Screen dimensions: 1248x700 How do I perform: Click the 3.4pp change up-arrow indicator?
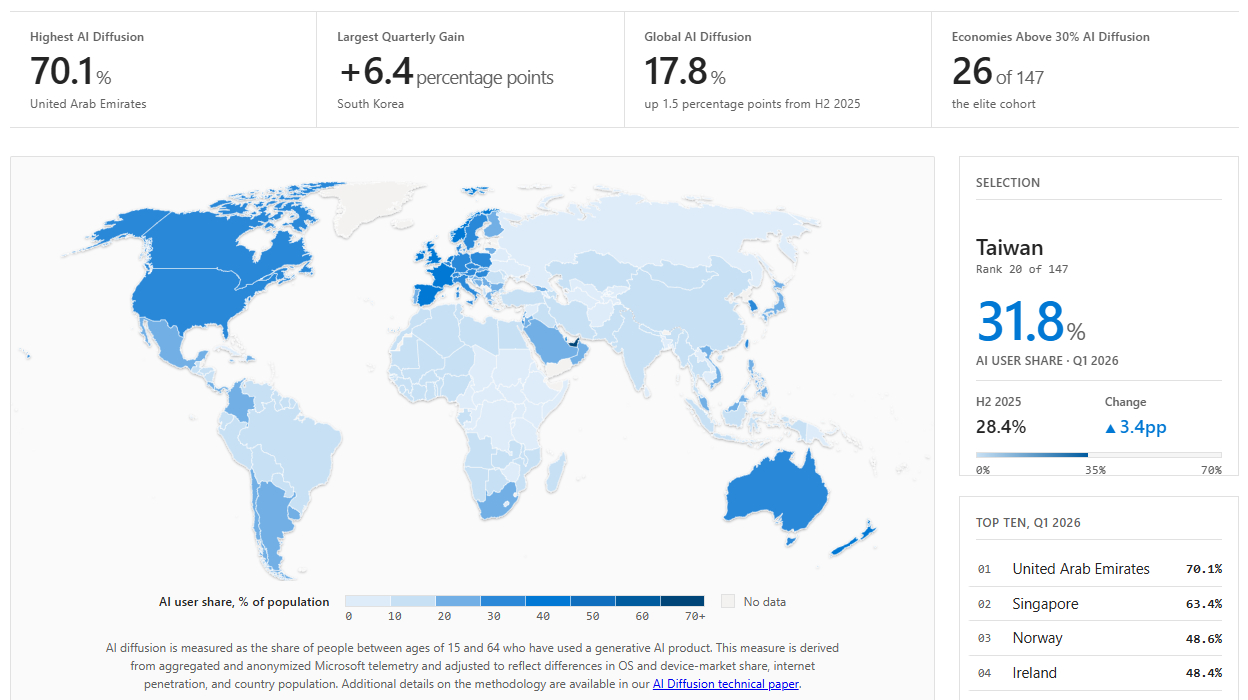(x=1110, y=428)
